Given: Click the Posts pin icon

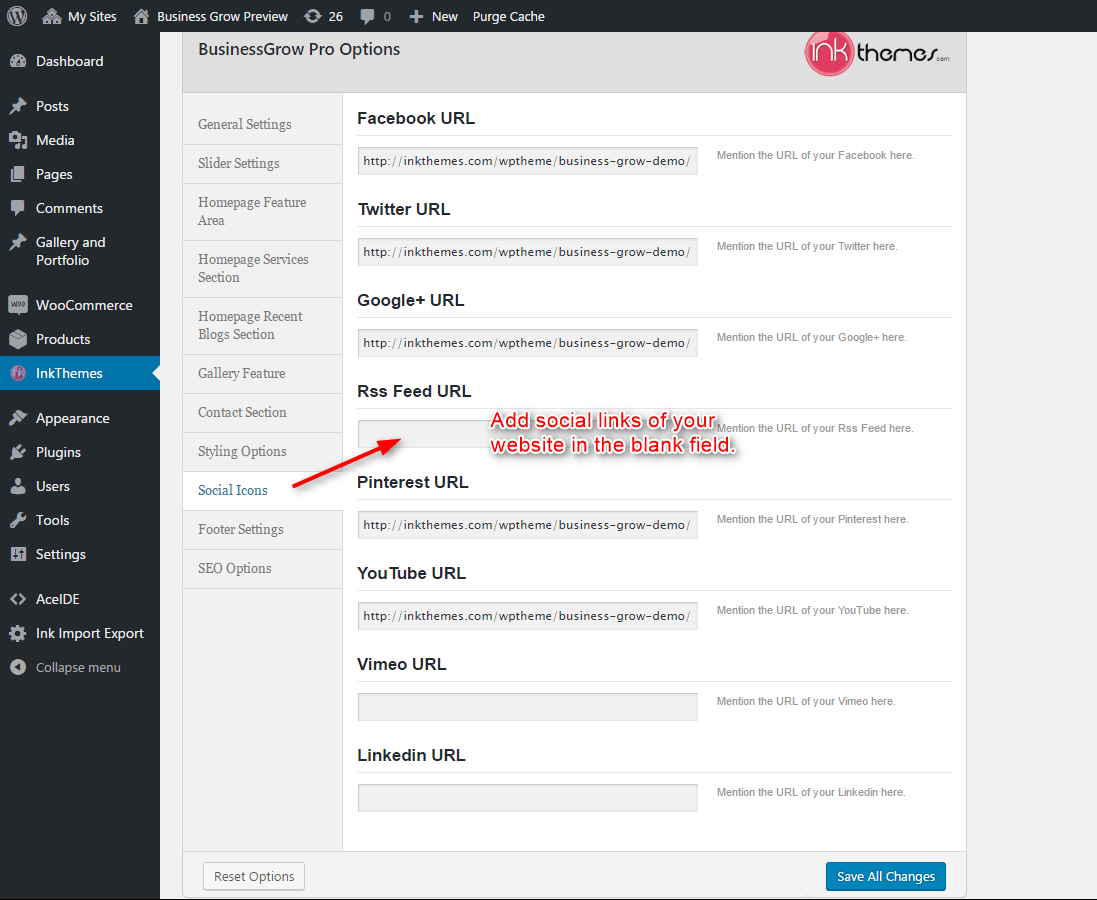Looking at the screenshot, I should (18, 106).
